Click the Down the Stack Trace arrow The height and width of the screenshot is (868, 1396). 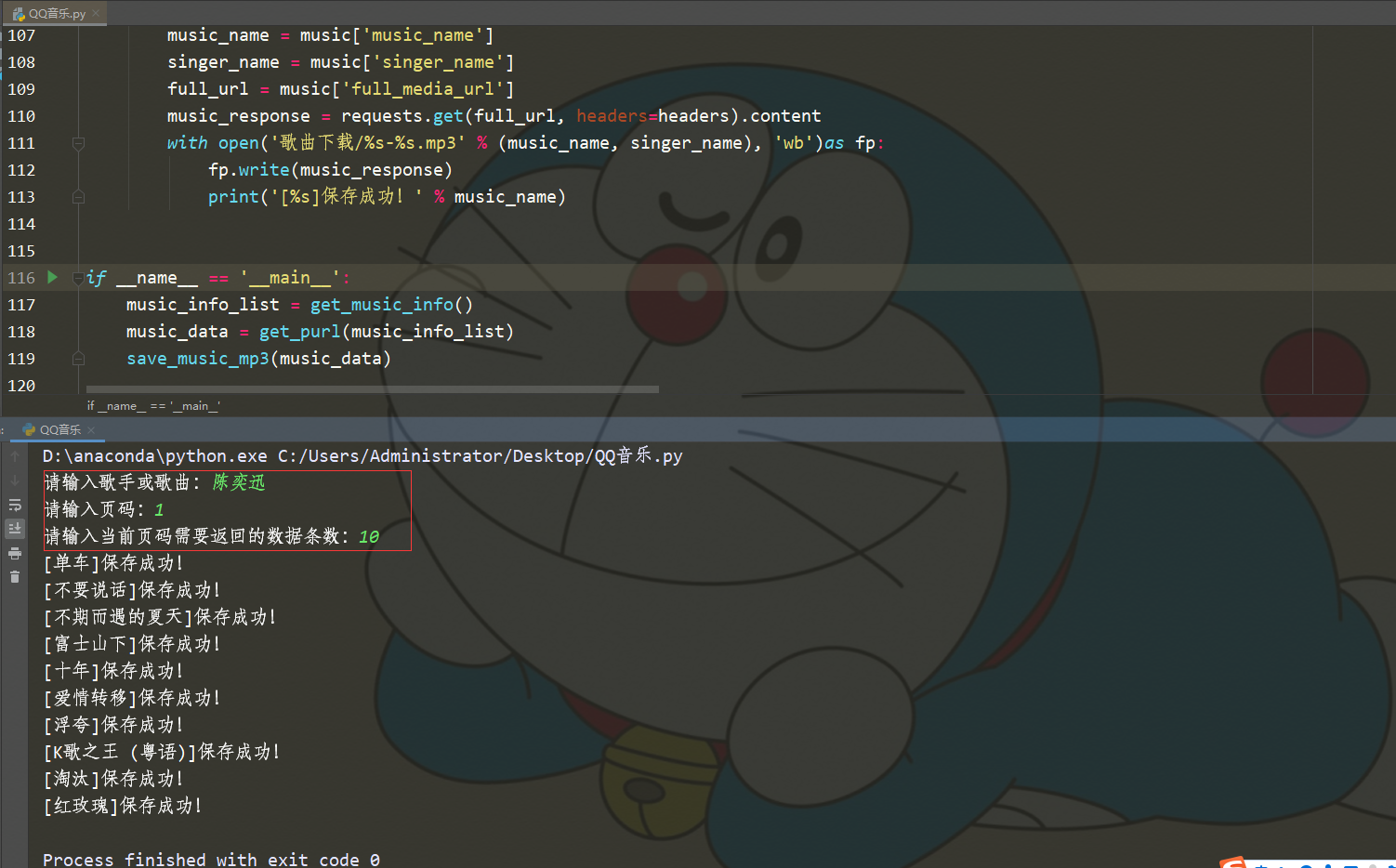pyautogui.click(x=15, y=480)
